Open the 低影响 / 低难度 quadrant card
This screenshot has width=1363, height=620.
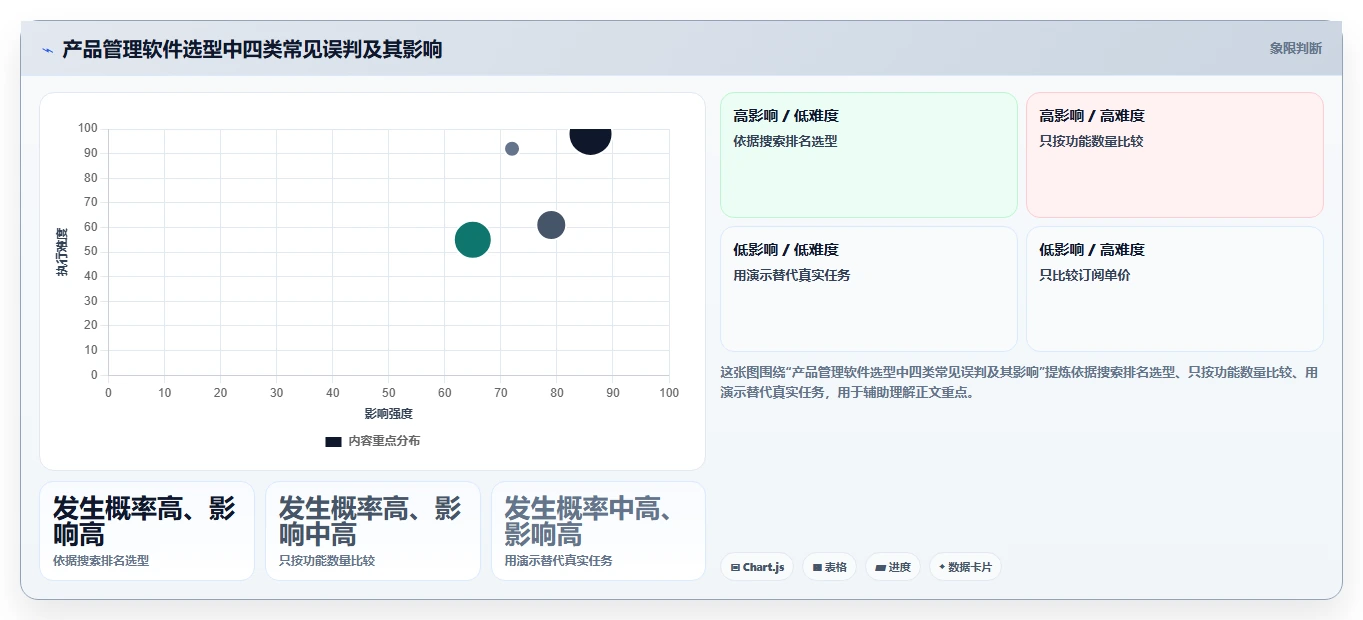point(869,289)
